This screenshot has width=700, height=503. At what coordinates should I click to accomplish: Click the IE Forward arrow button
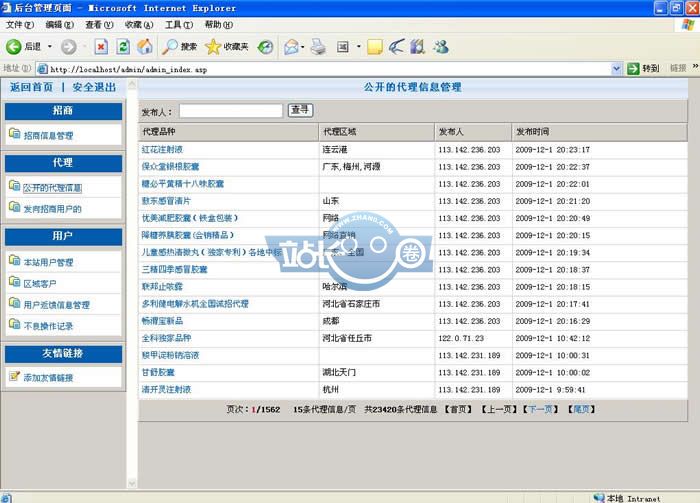[x=69, y=46]
